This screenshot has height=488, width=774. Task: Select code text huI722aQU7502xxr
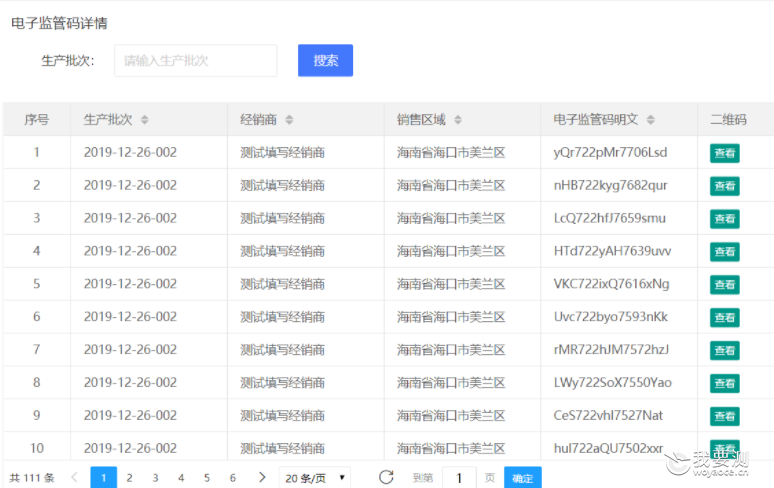coord(608,448)
